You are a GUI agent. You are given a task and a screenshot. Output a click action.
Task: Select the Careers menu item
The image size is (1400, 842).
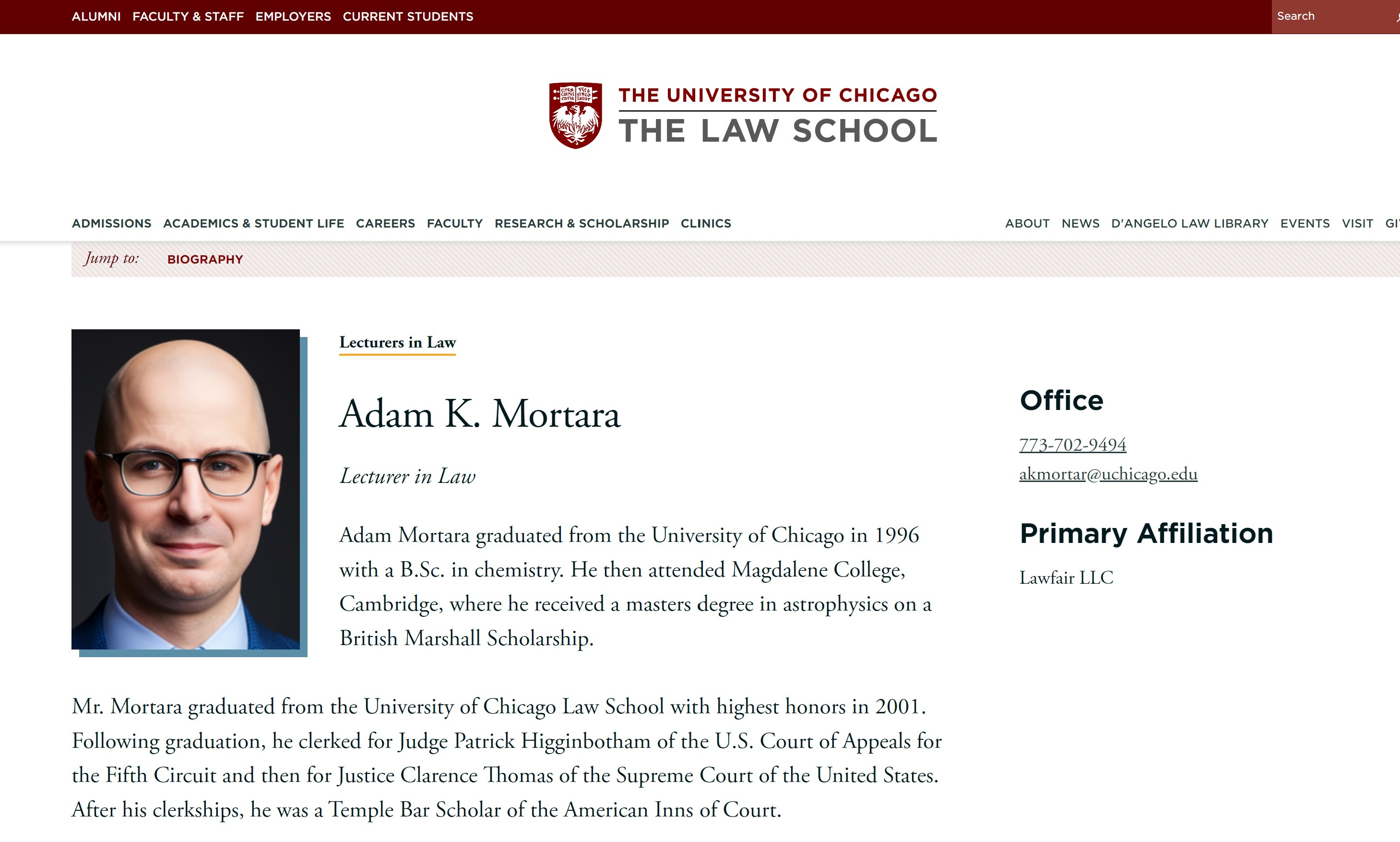click(x=385, y=224)
